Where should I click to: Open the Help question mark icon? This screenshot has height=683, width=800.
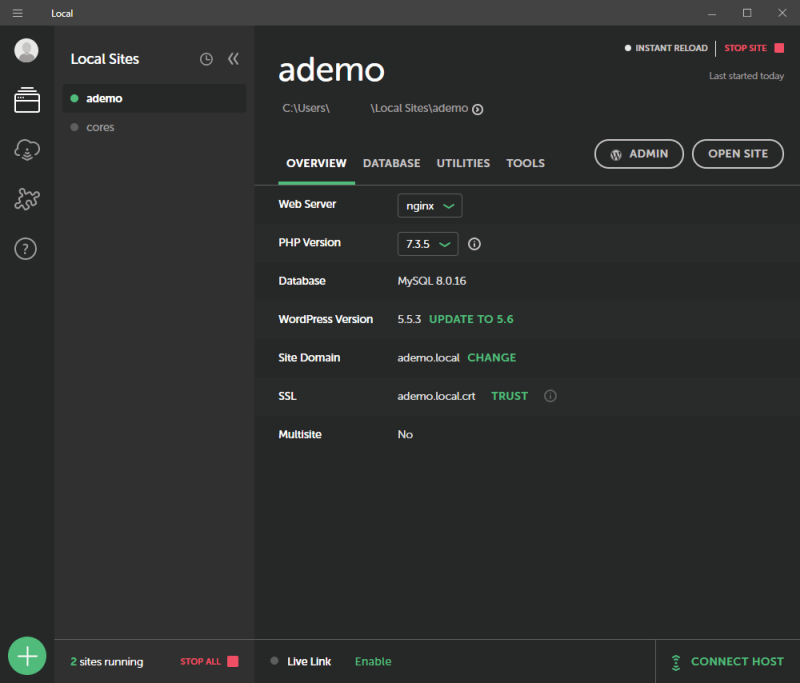(26, 249)
